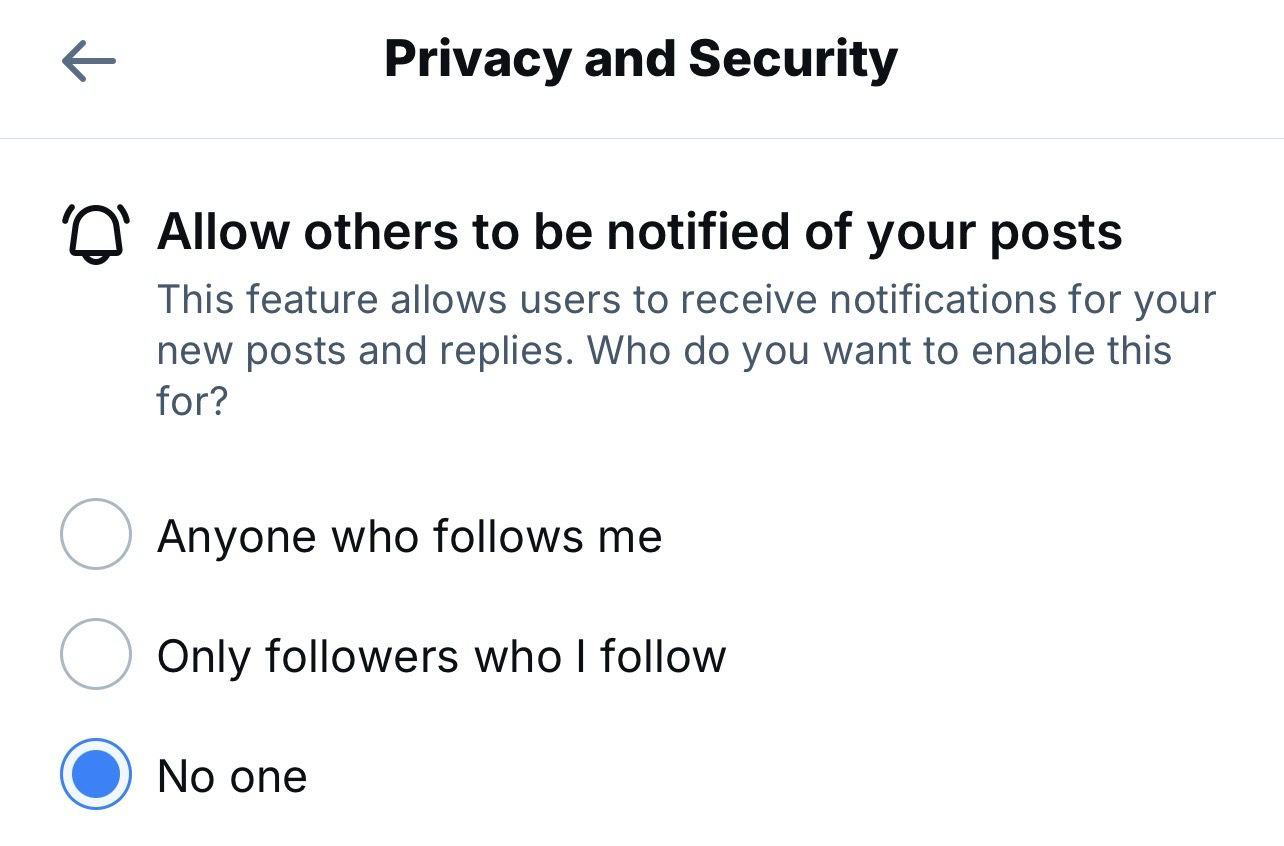
Task: Go back using the left arrow
Action: coord(88,61)
